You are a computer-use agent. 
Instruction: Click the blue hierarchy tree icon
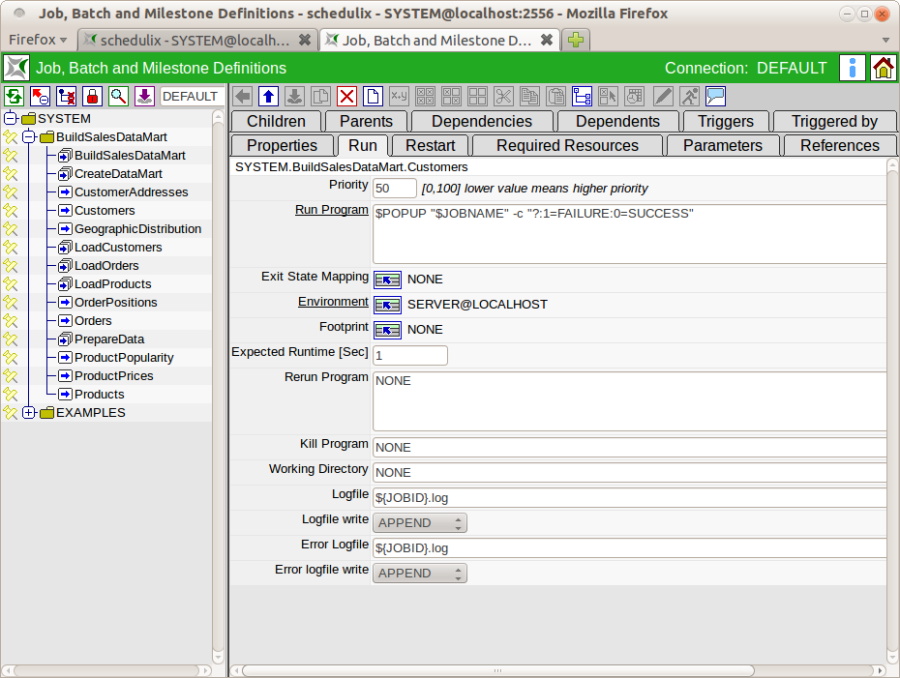(x=582, y=96)
